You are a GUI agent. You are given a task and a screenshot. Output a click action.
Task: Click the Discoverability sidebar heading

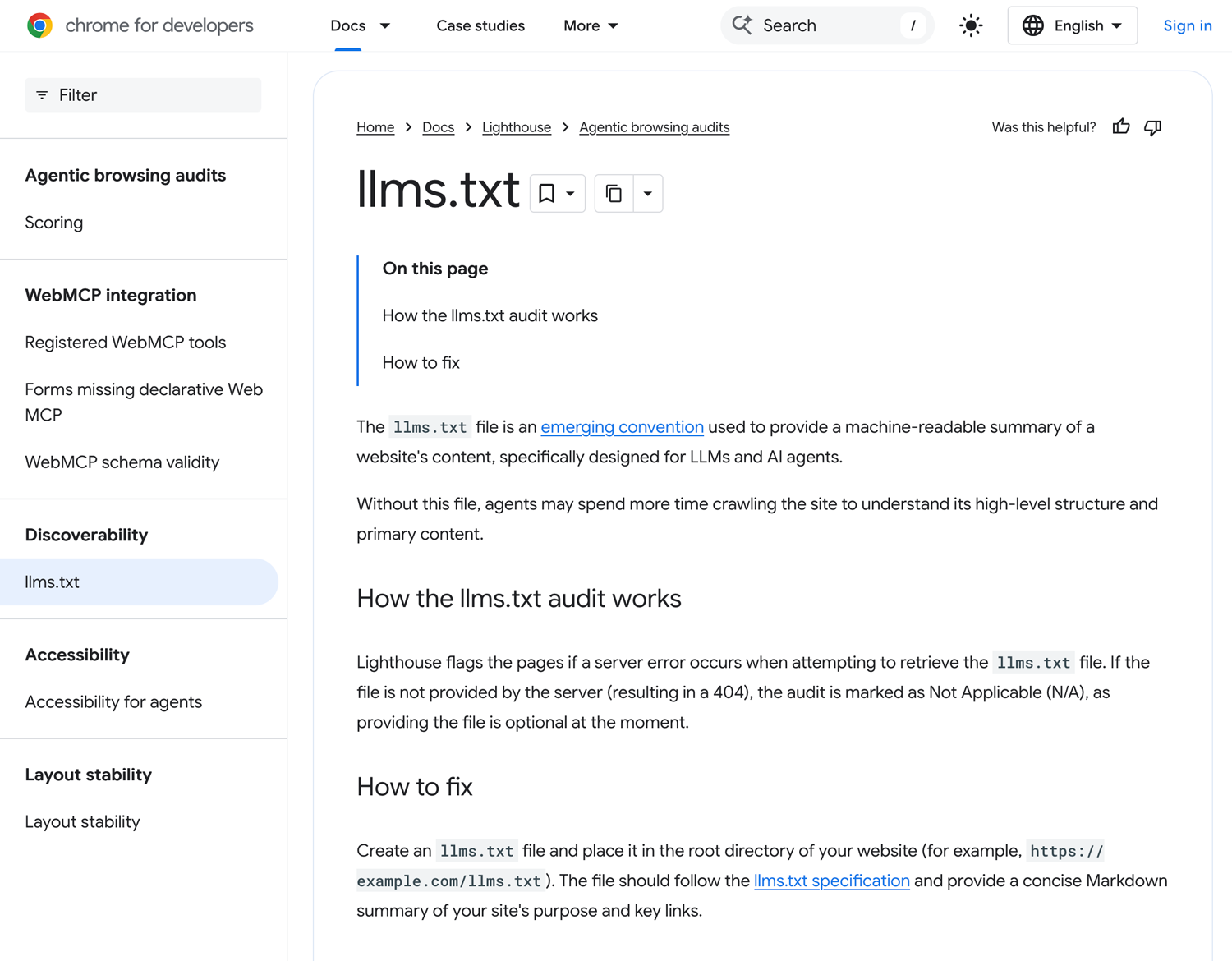tap(86, 536)
